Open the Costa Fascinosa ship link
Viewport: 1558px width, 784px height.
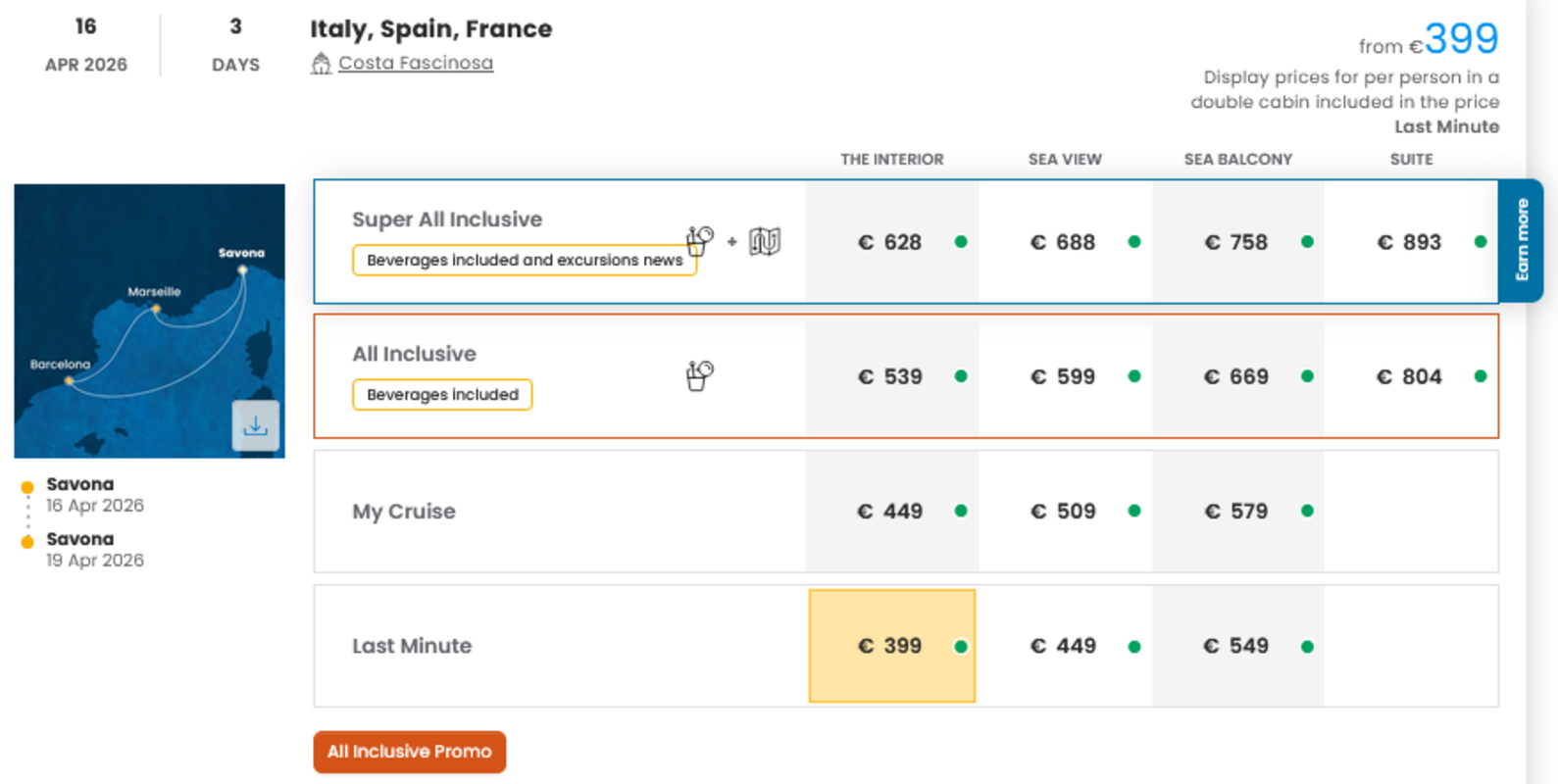coord(416,63)
